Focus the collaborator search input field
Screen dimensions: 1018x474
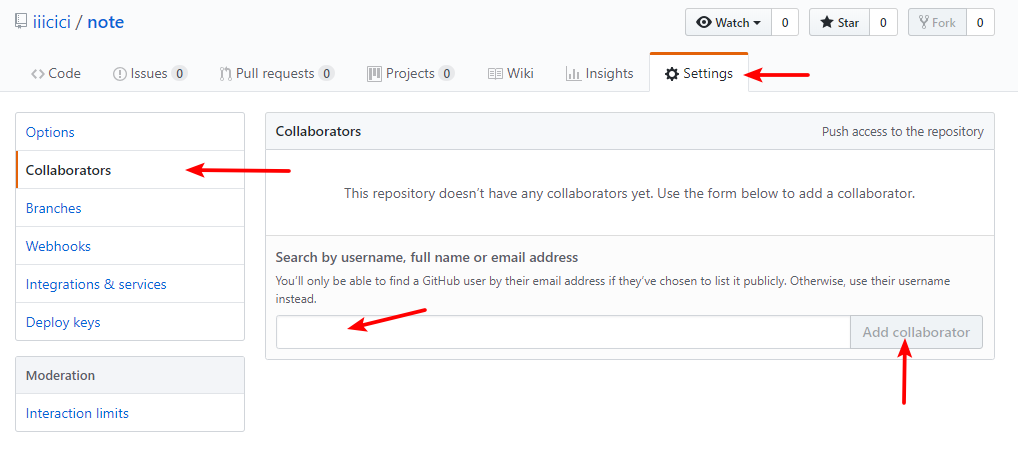(x=562, y=333)
